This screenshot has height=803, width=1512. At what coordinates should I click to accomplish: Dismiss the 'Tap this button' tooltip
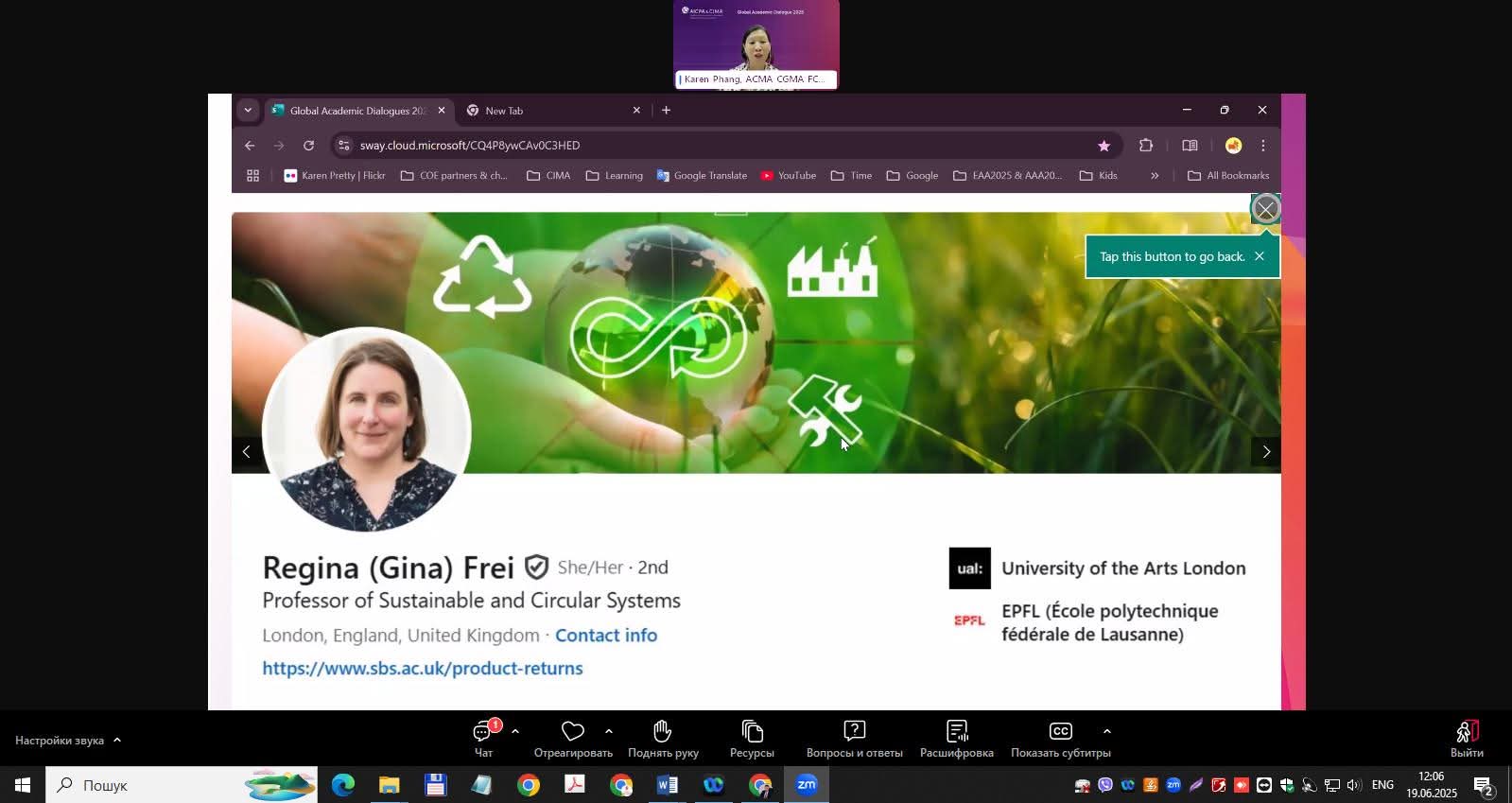pos(1259,256)
